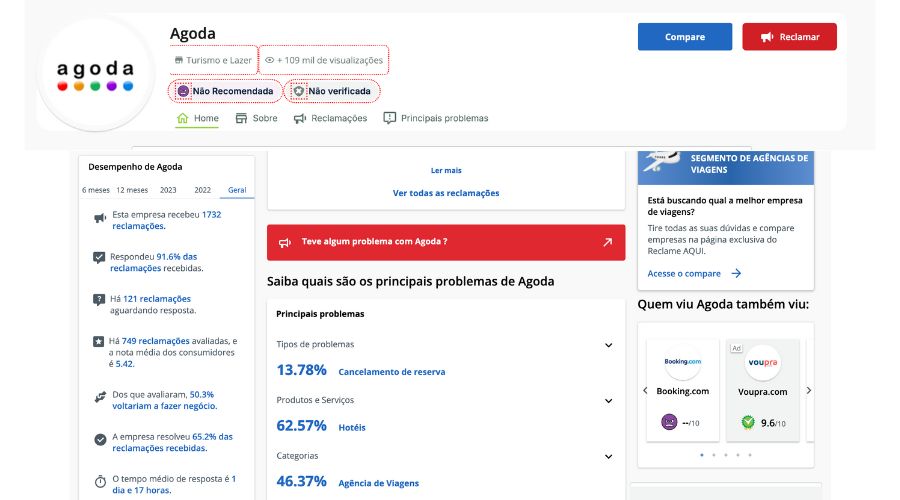Click the Ler mais link
This screenshot has width=900, height=500.
click(446, 170)
